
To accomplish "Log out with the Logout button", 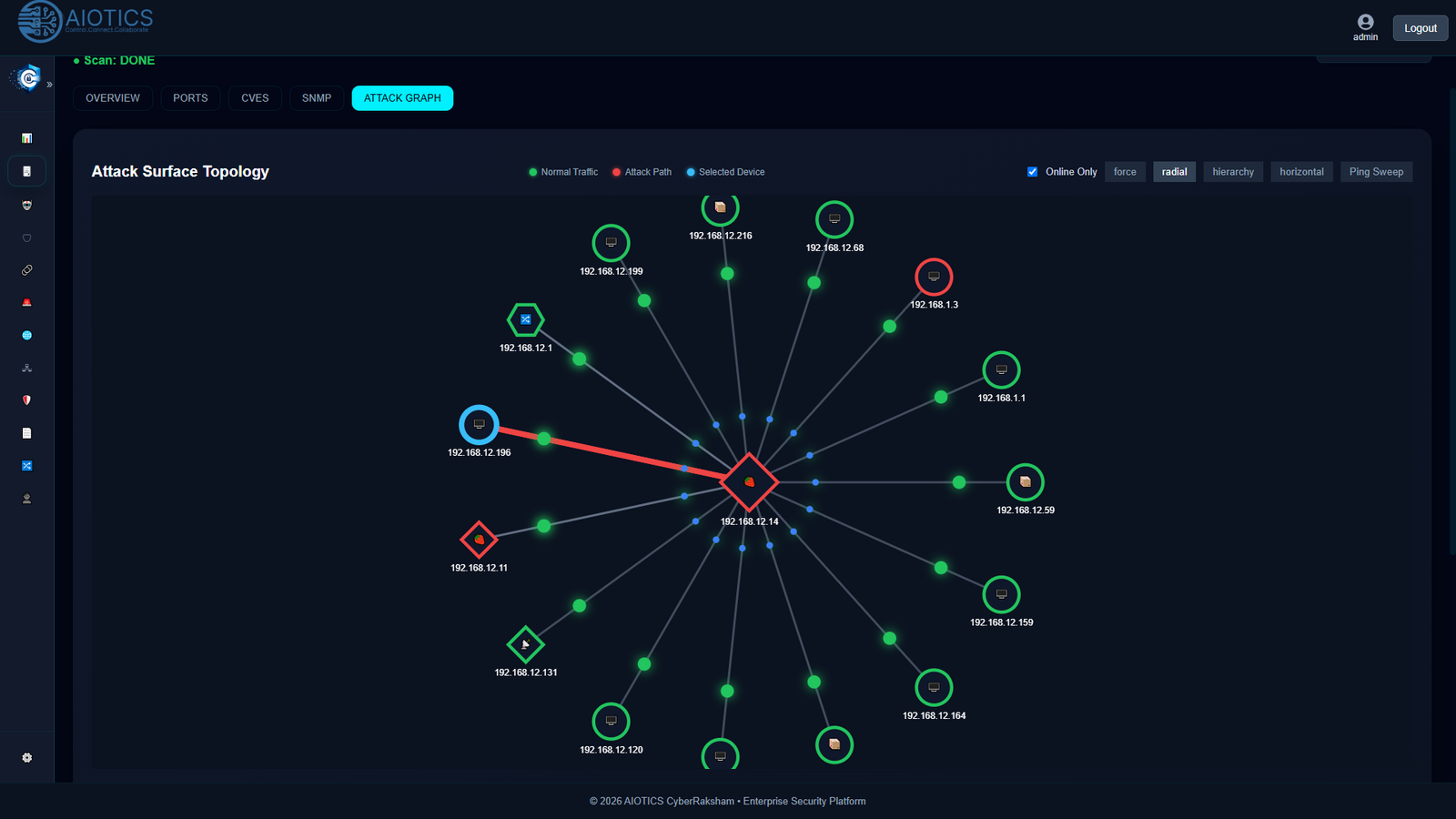I will [1420, 28].
